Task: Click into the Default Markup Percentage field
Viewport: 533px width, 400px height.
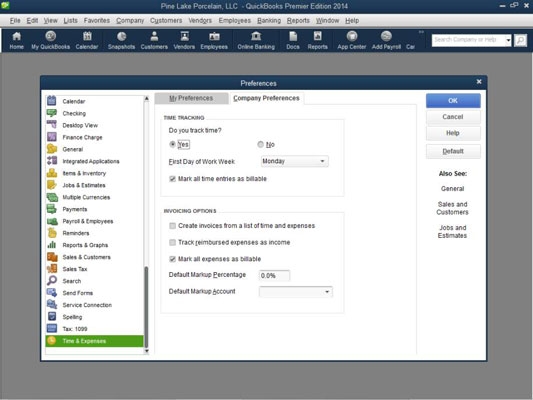Action: (274, 275)
